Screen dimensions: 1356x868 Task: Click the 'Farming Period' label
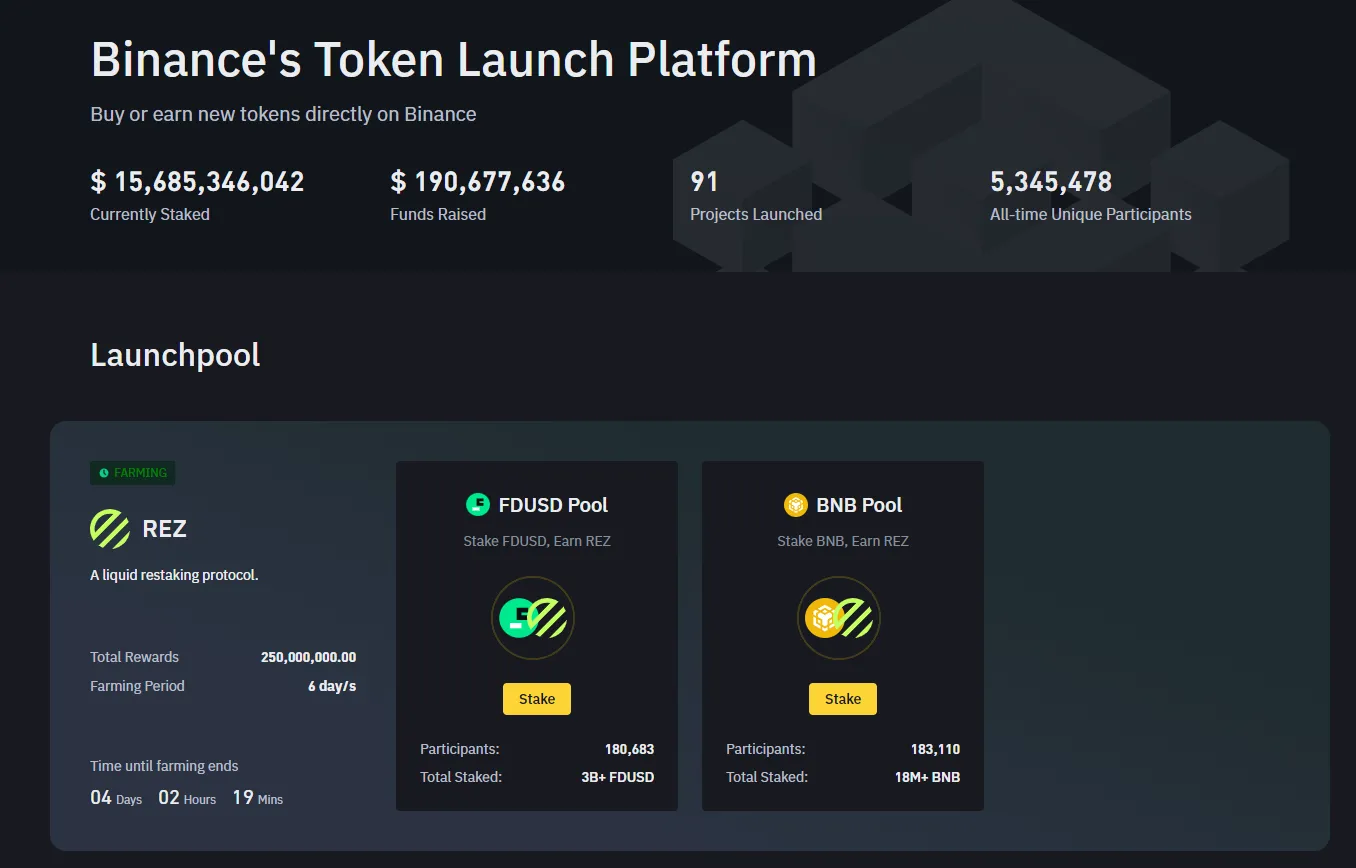[137, 686]
